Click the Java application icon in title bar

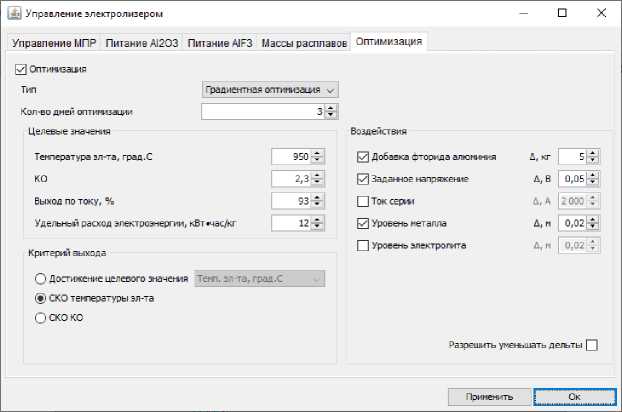(14, 13)
